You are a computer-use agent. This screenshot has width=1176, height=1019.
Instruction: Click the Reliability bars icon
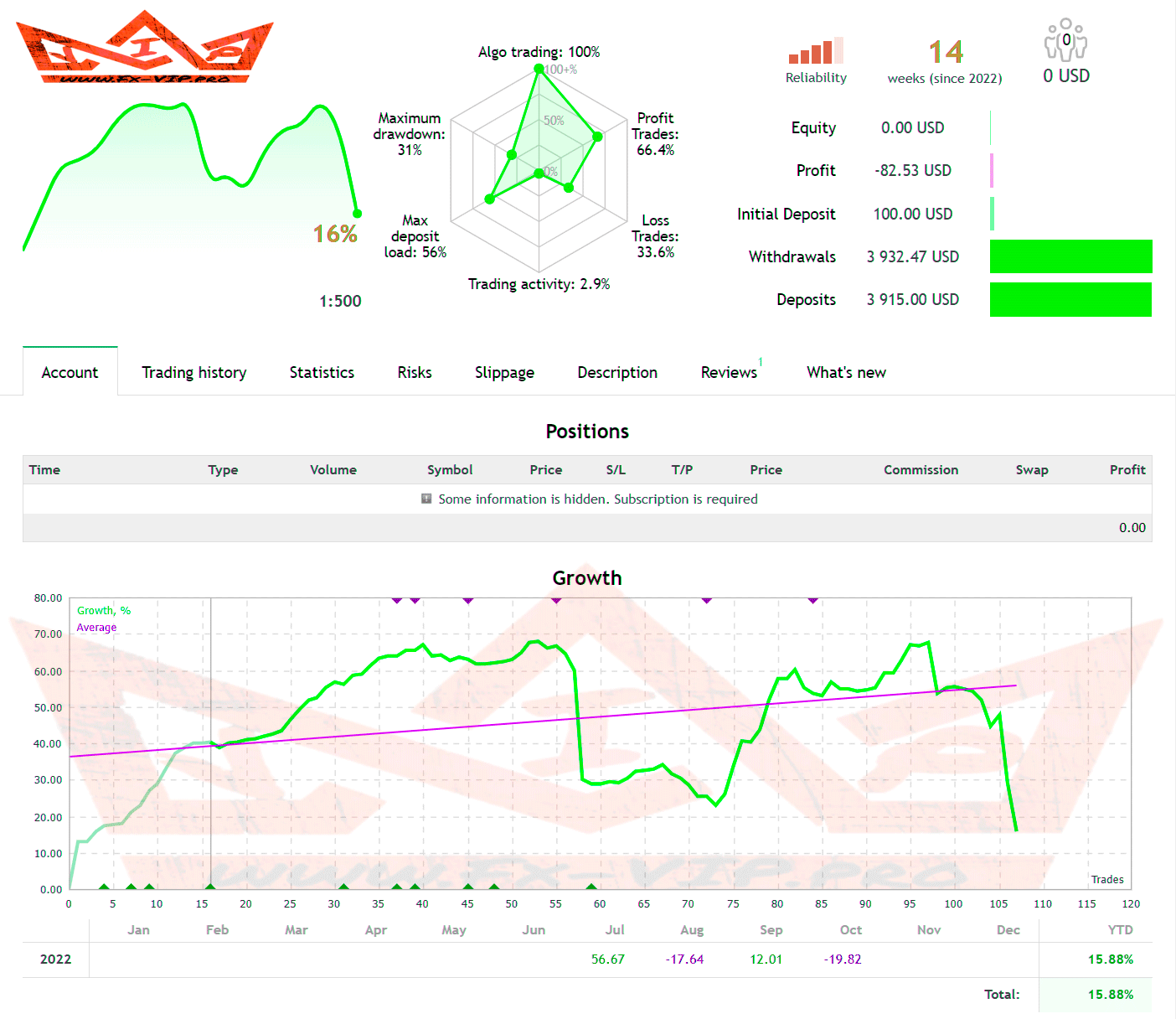[815, 51]
